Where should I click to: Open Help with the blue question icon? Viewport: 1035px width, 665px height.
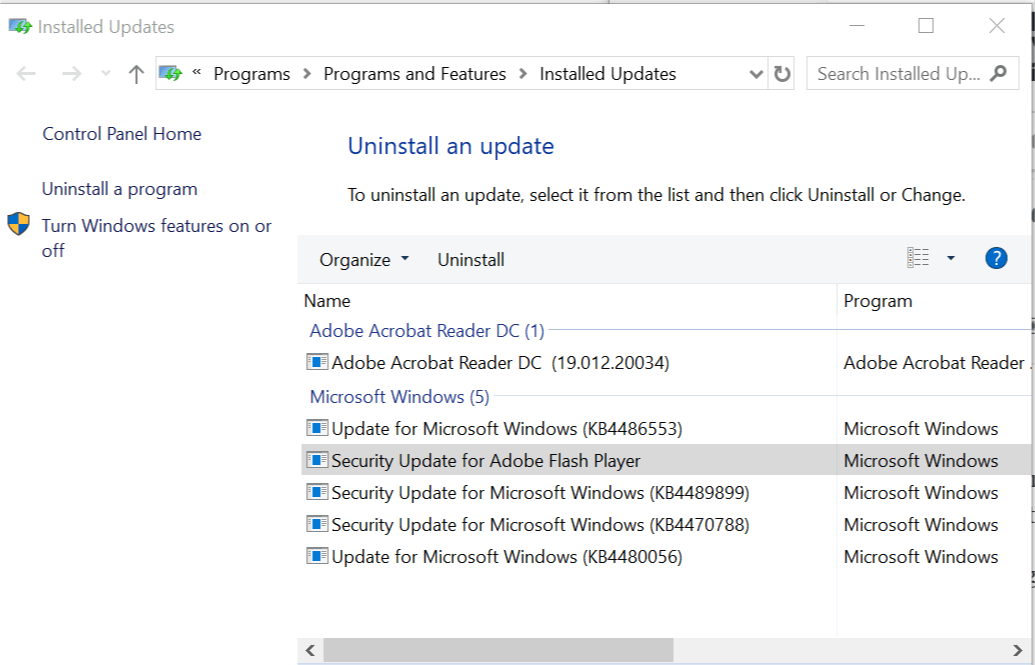[996, 258]
